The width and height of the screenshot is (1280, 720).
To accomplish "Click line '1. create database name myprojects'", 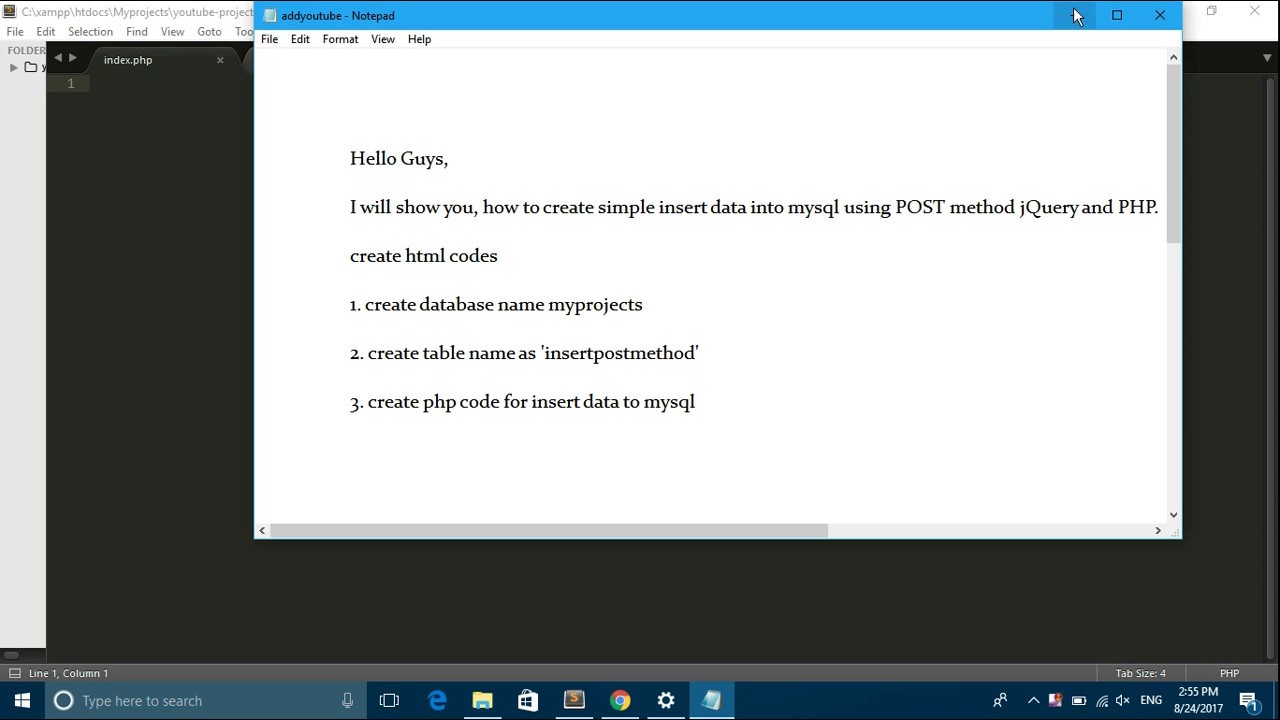I will (496, 305).
